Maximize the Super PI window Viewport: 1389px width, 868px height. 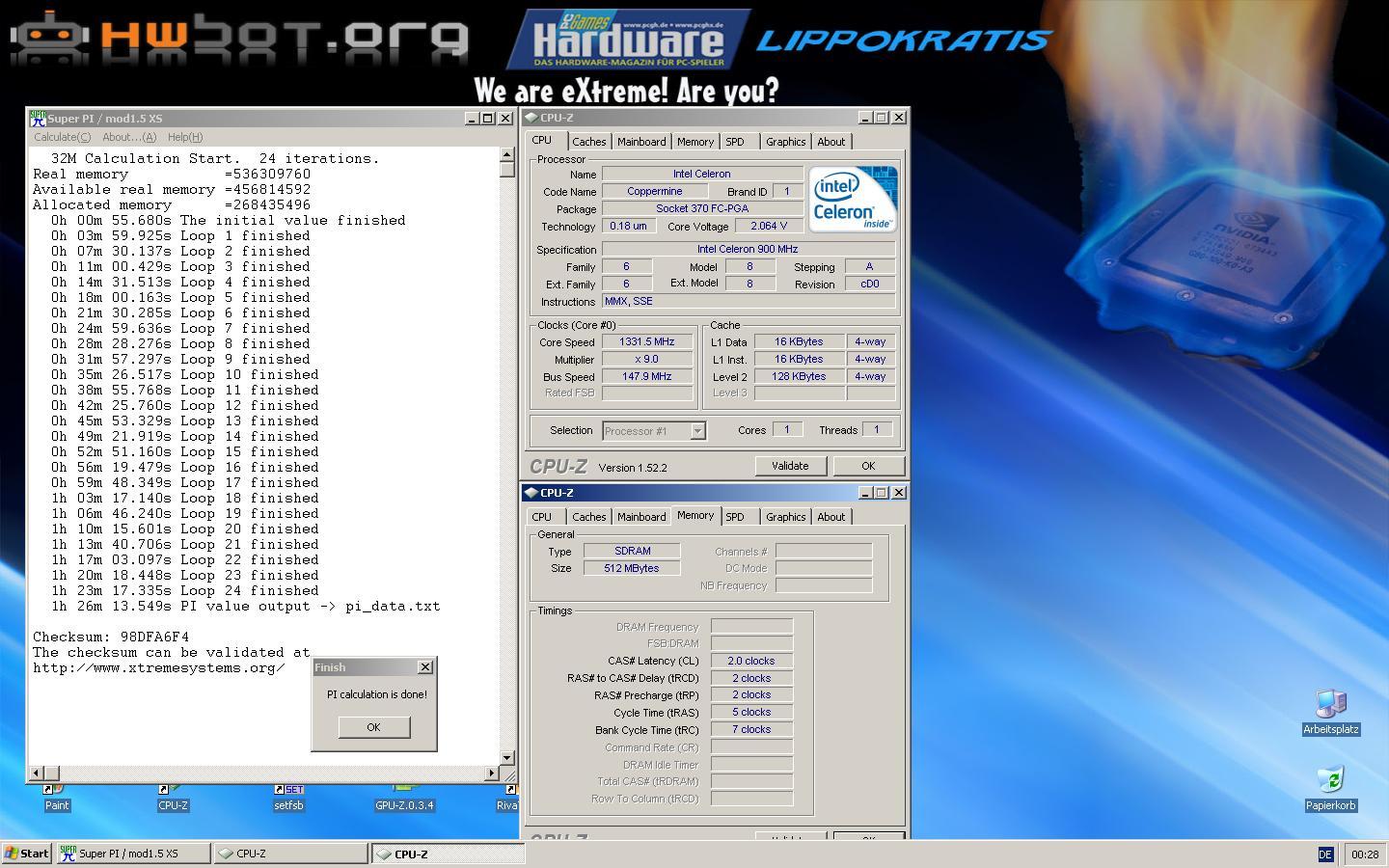pyautogui.click(x=487, y=118)
